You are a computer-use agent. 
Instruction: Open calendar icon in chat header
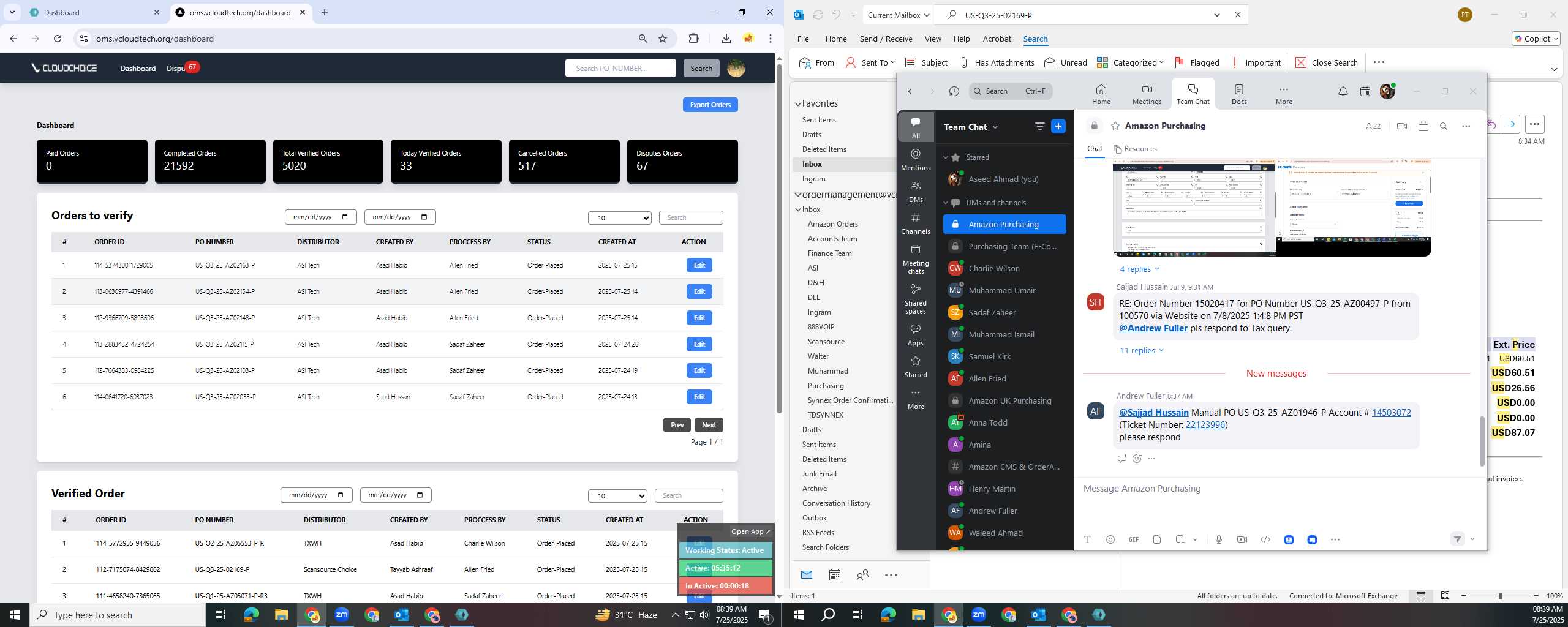(x=1423, y=126)
